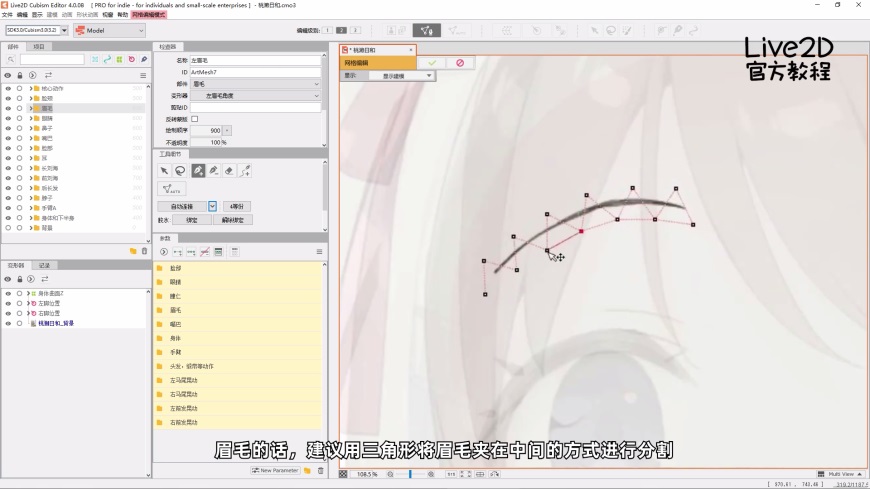Screen dimensions: 870x489
Task: Click zoom in magnifier in canvas bar
Action: pos(431,474)
